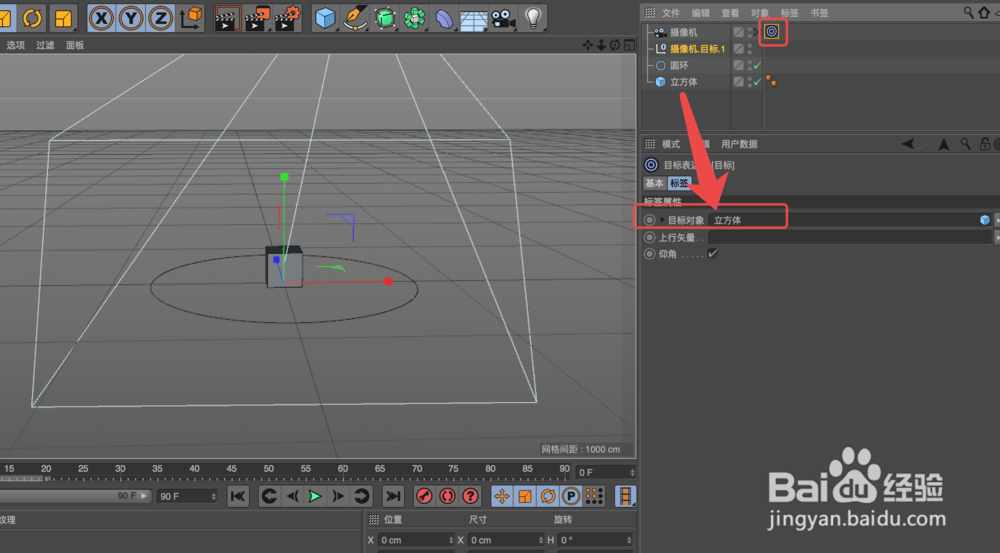1000x553 pixels.
Task: Toggle keyframe circle for 上行矢量
Action: pyautogui.click(x=650, y=237)
